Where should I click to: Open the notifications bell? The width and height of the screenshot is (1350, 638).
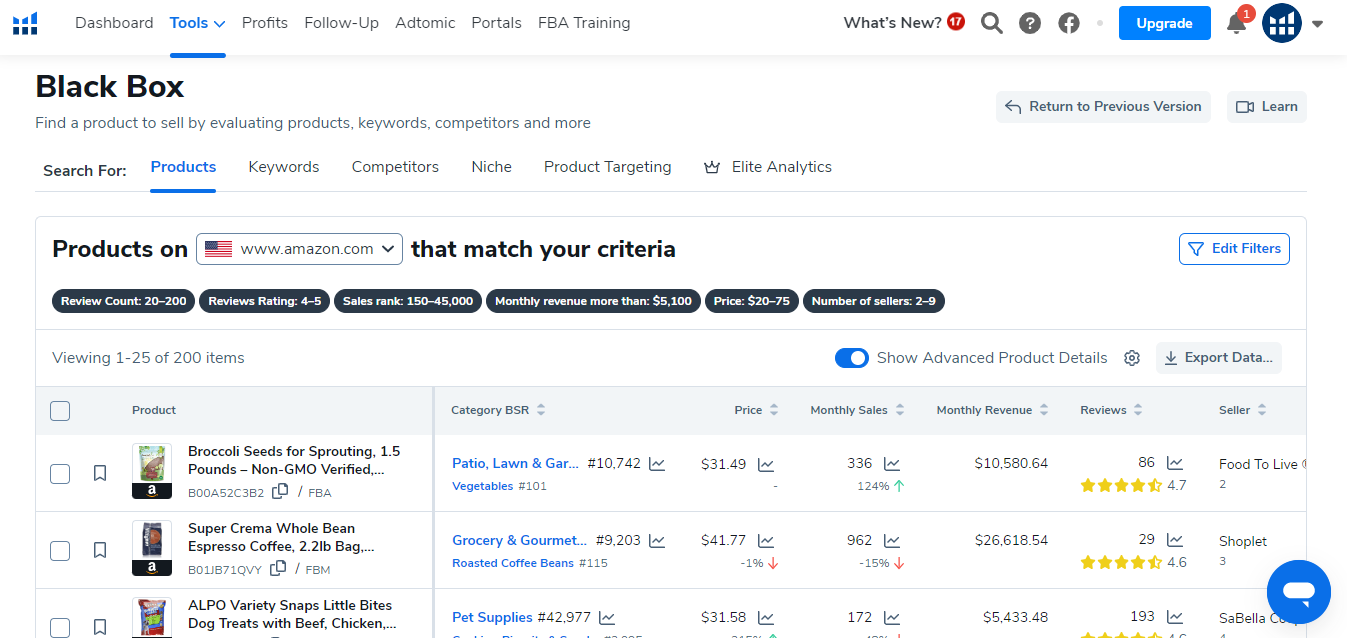(x=1236, y=24)
